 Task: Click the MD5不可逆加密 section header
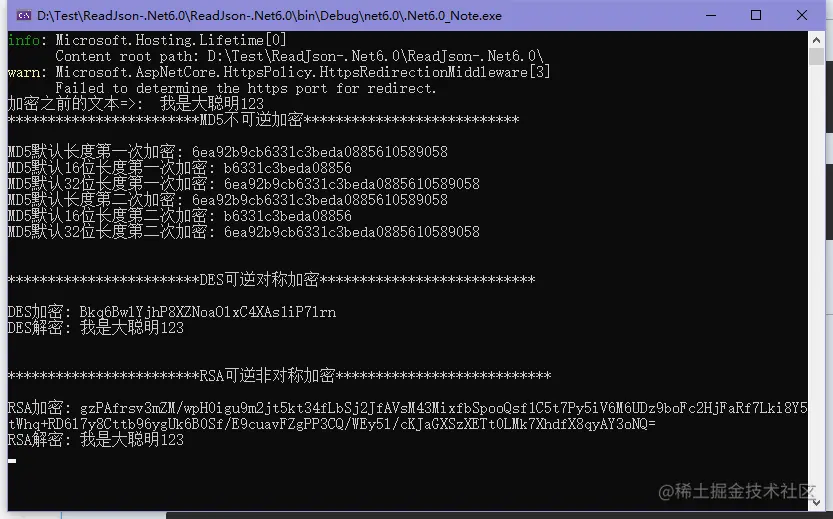tap(263, 120)
